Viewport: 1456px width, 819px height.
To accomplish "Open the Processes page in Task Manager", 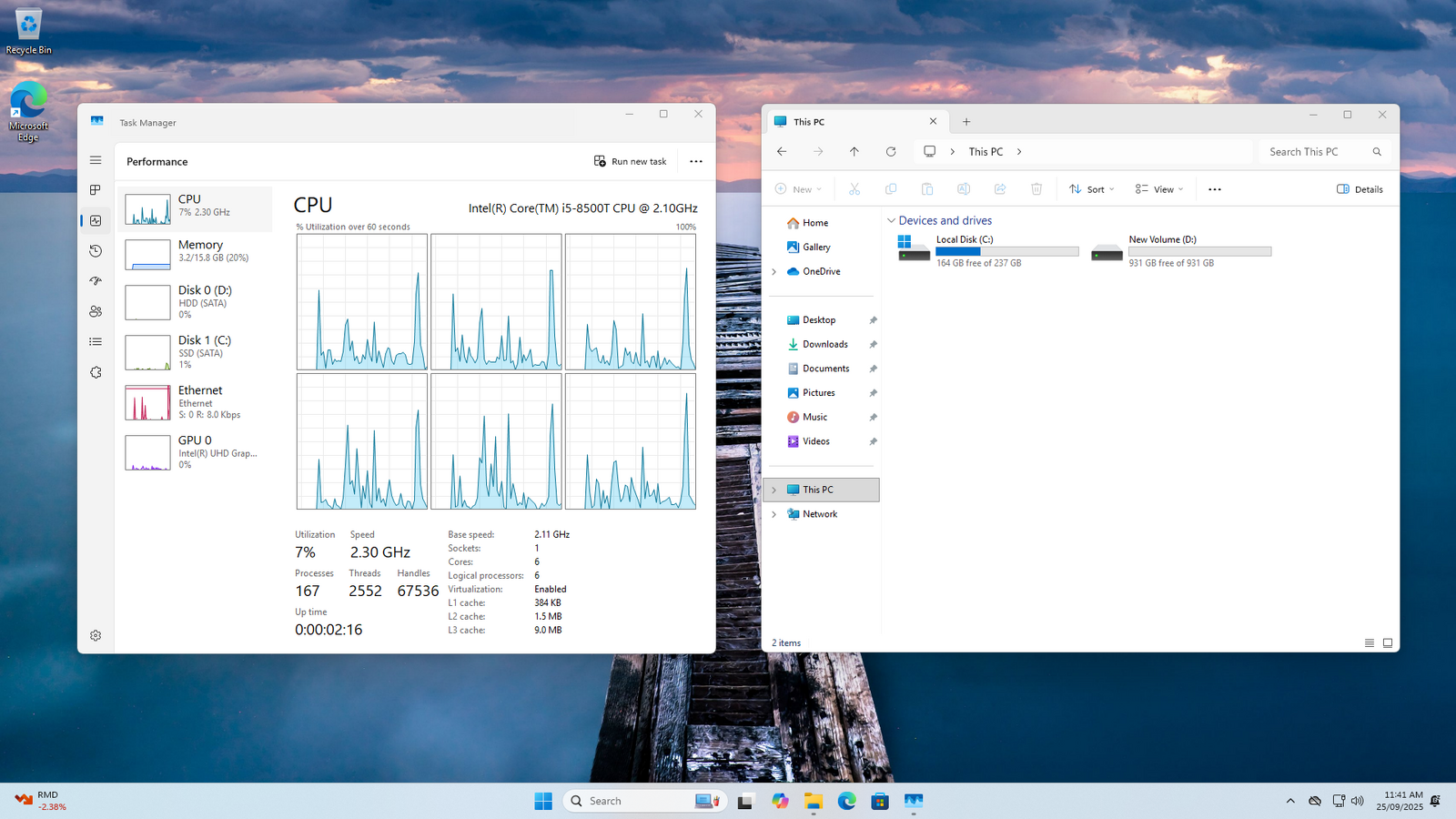I will point(96,190).
